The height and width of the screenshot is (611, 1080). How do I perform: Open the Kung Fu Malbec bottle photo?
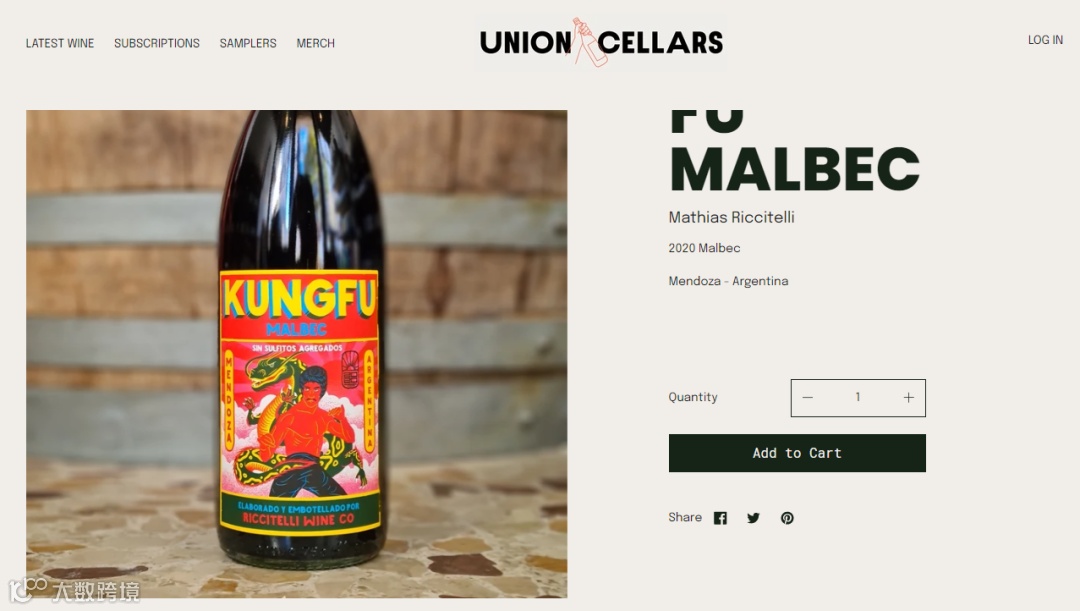(x=297, y=353)
